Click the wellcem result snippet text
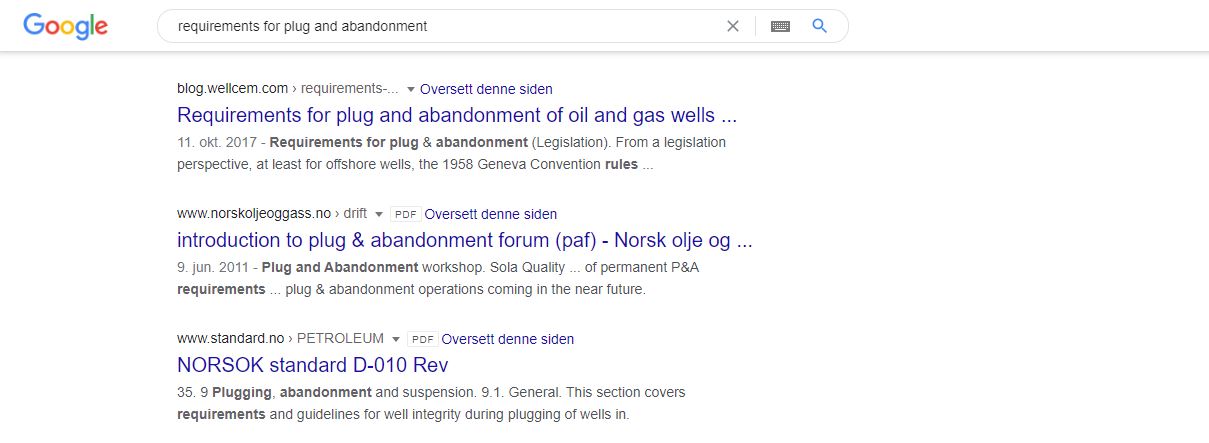This screenshot has width=1209, height=443. click(450, 153)
